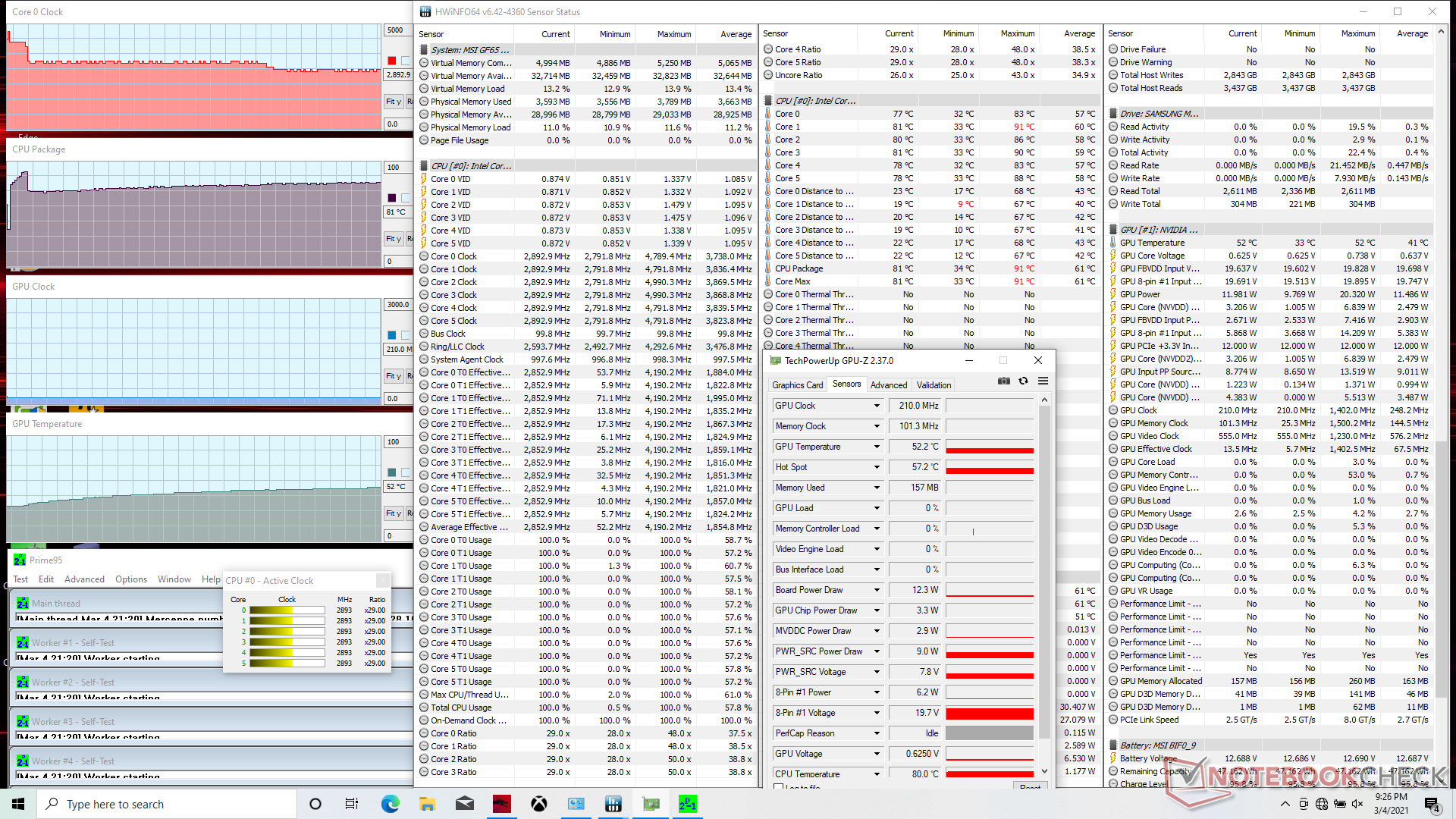The width and height of the screenshot is (1456, 819).
Task: Click the GPU-Z screenshot camera icon
Action: pos(1004,381)
